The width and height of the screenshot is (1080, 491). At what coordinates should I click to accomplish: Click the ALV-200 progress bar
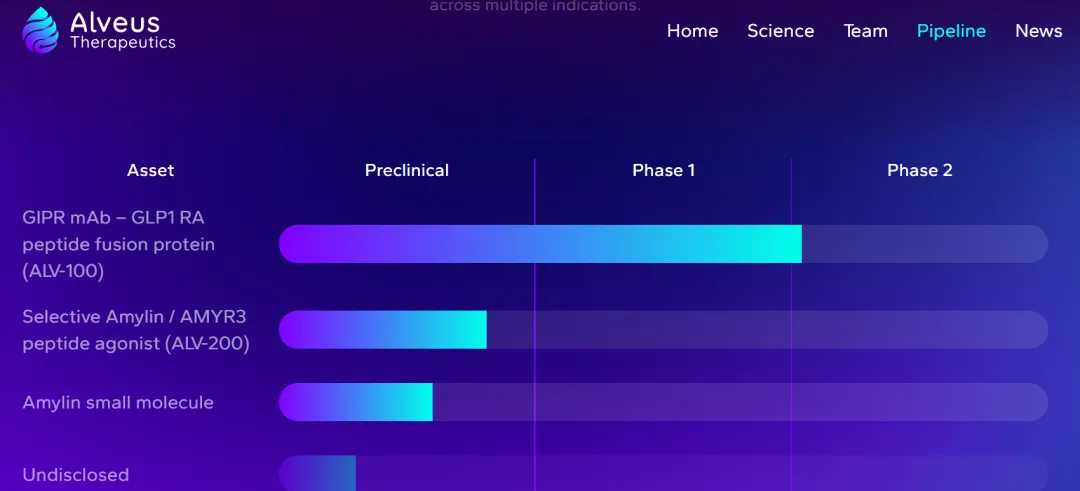(383, 330)
